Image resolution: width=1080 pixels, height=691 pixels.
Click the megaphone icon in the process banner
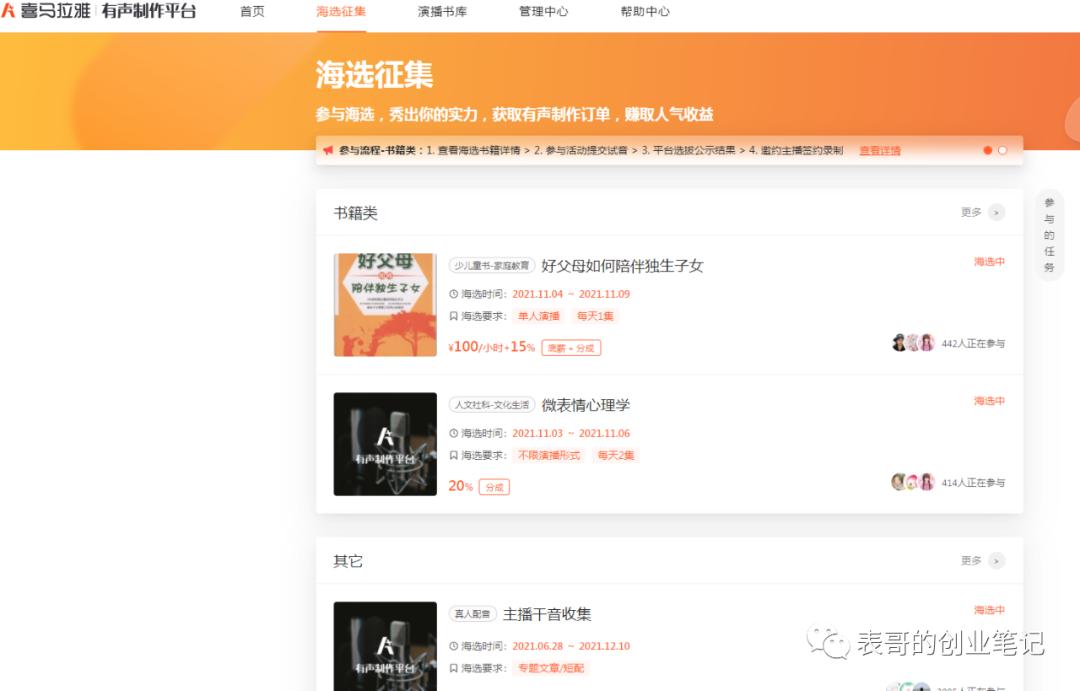[329, 150]
